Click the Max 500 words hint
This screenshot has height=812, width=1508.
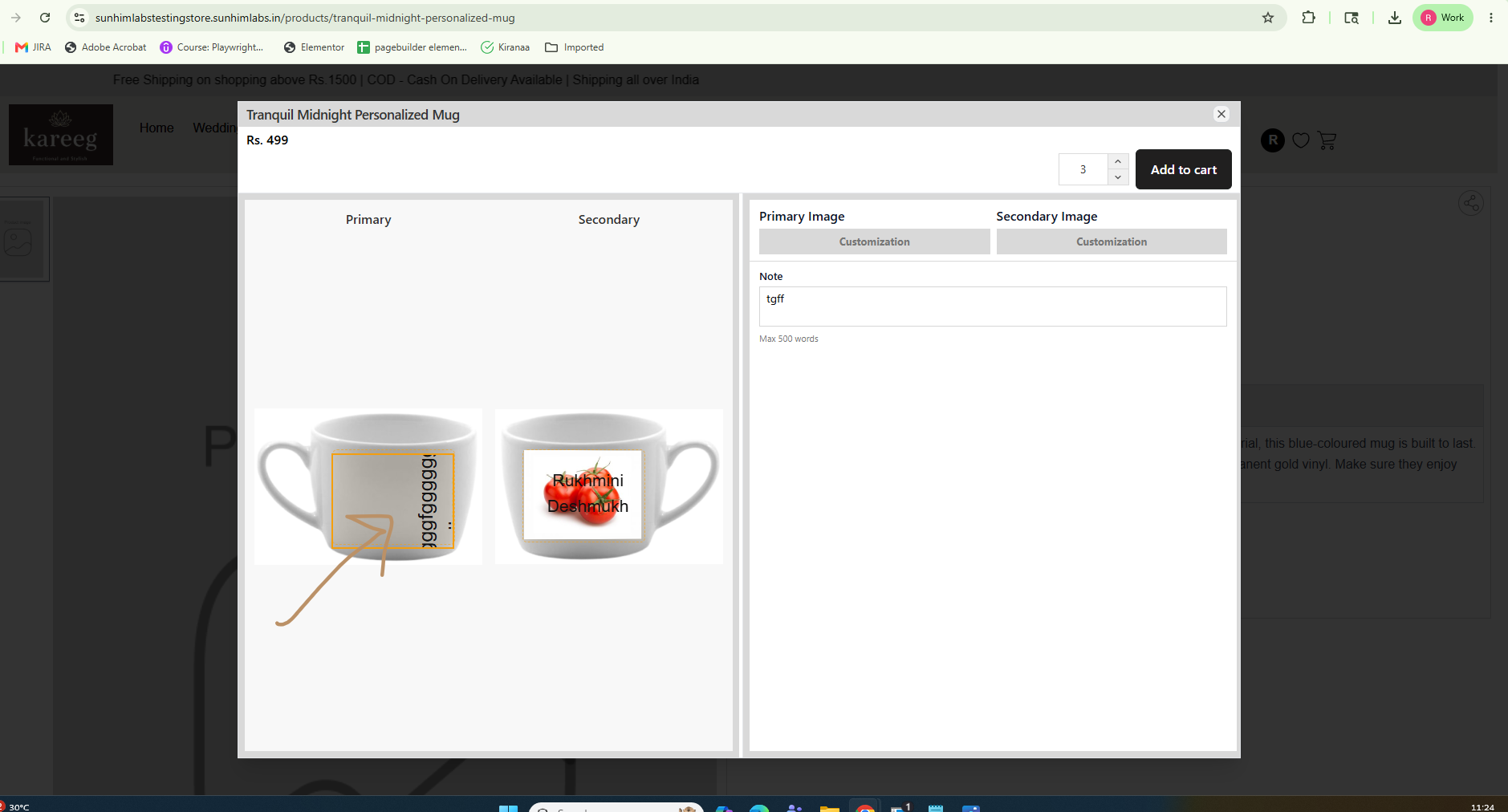789,339
